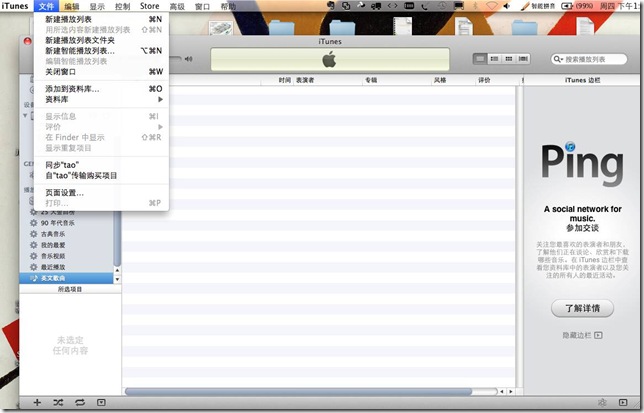Image resolution: width=644 pixels, height=413 pixels.
Task: Open the 高级 menu
Action: click(177, 6)
